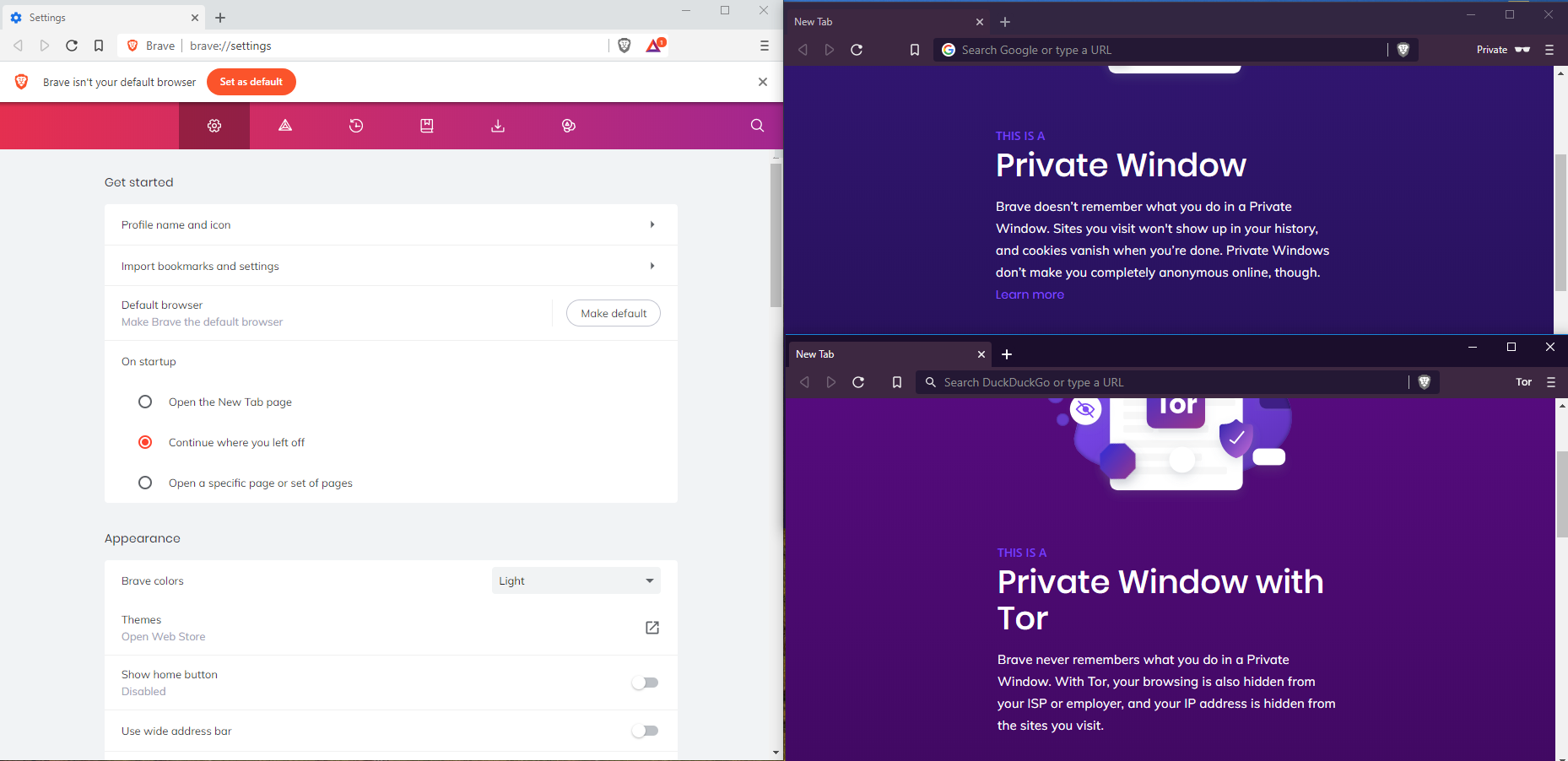
Task: Bookmark the page in the Private window
Action: click(915, 50)
